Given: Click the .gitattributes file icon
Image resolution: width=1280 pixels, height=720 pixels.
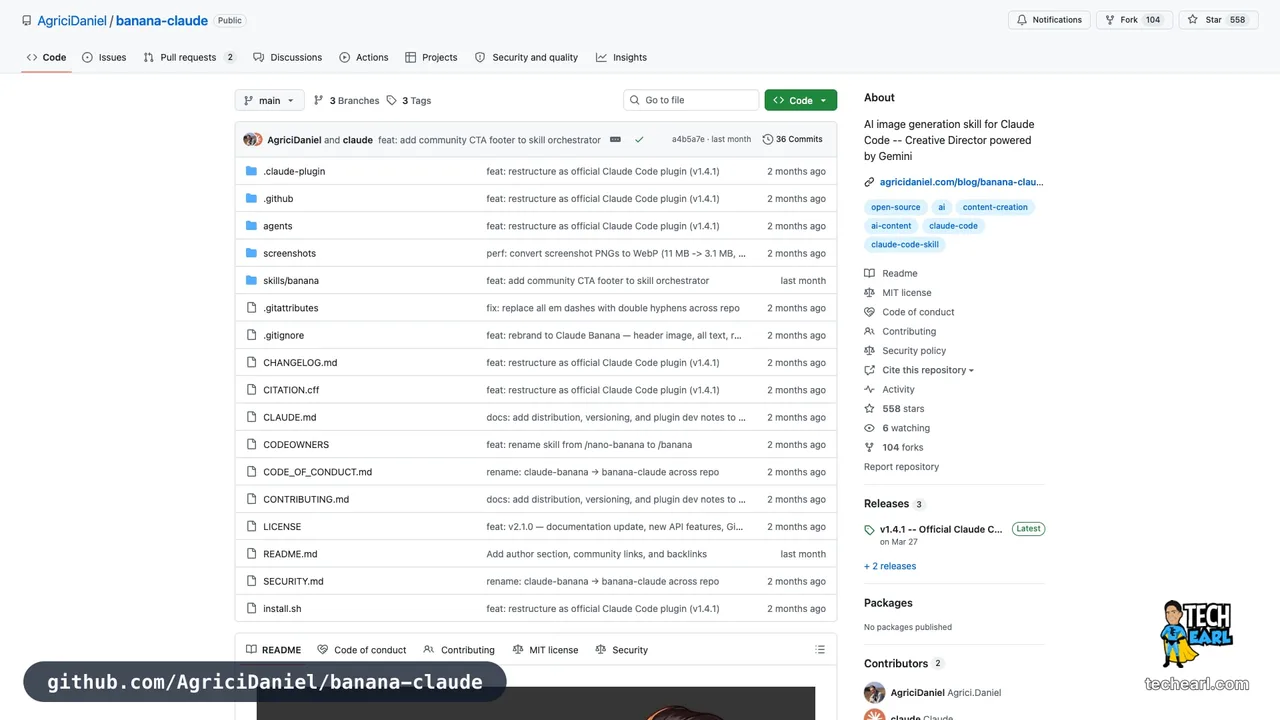Looking at the screenshot, I should point(251,308).
